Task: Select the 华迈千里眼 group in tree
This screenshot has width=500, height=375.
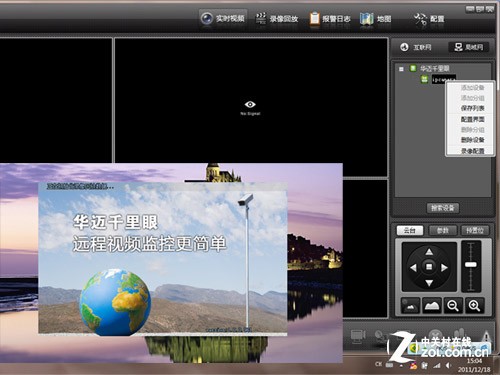Action: pos(434,69)
